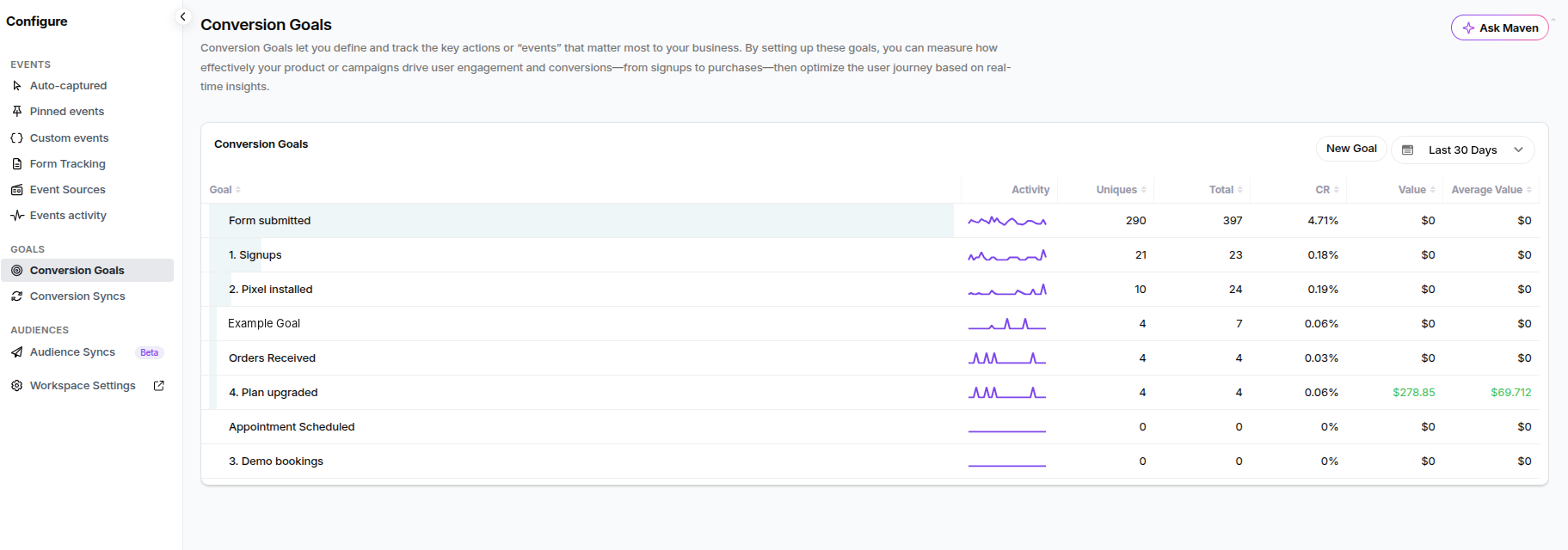Click the Conversion Syncs refresh icon
The image size is (1568, 550).
[x=16, y=296]
